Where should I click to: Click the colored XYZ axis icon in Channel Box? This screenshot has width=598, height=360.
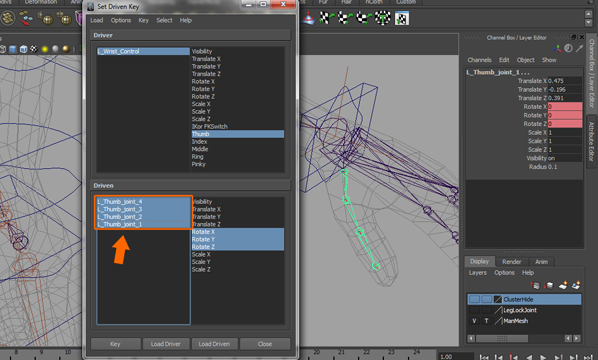[557, 48]
